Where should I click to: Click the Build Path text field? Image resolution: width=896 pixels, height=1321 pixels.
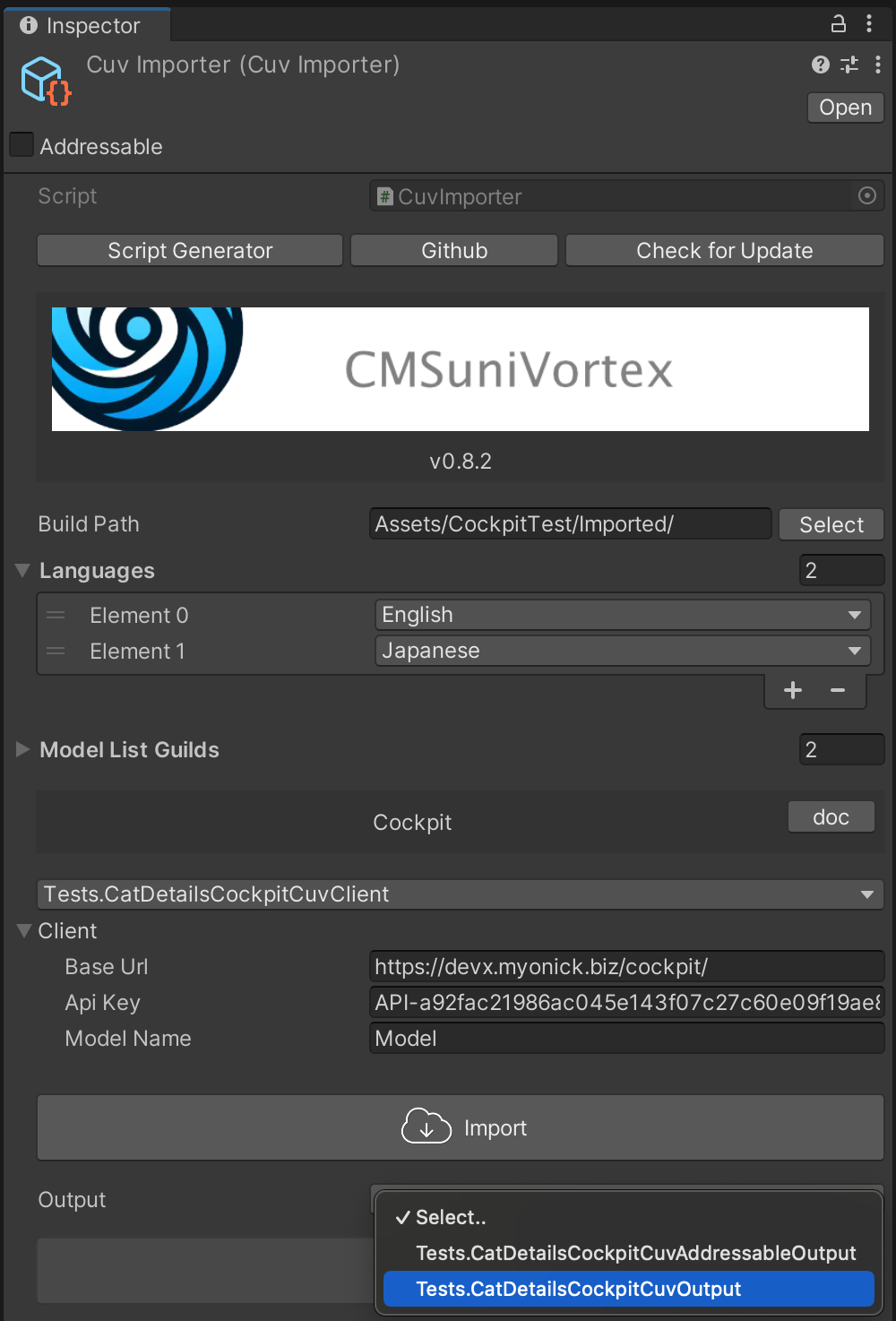tap(571, 524)
